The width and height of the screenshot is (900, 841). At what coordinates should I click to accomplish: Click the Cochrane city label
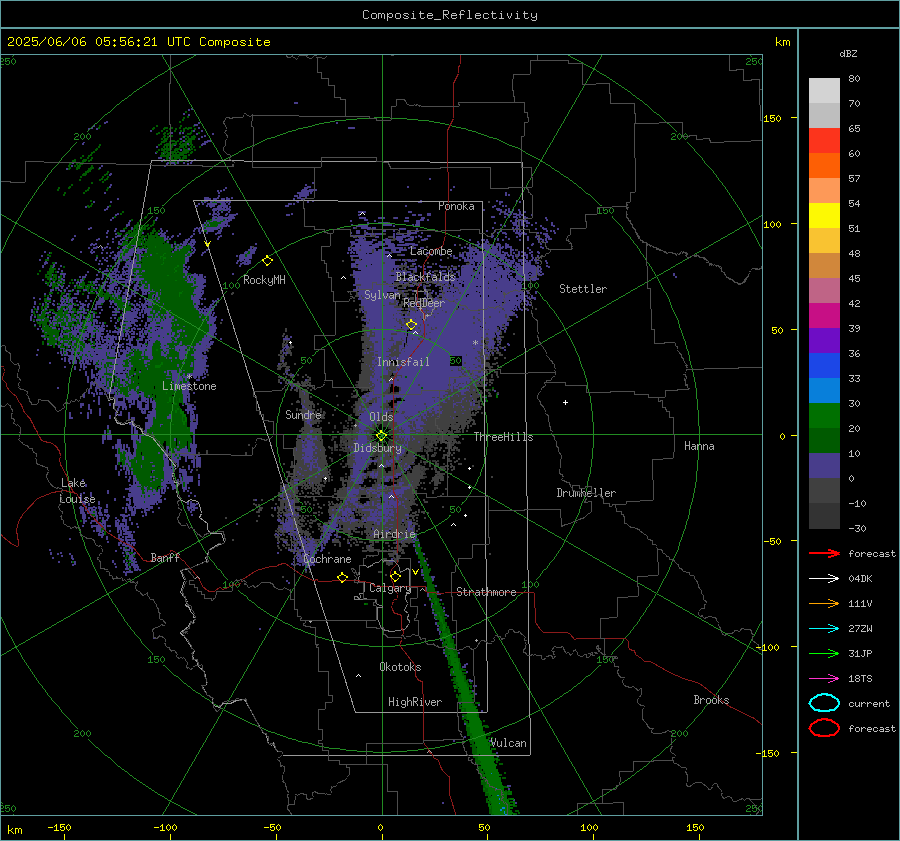pos(327,559)
